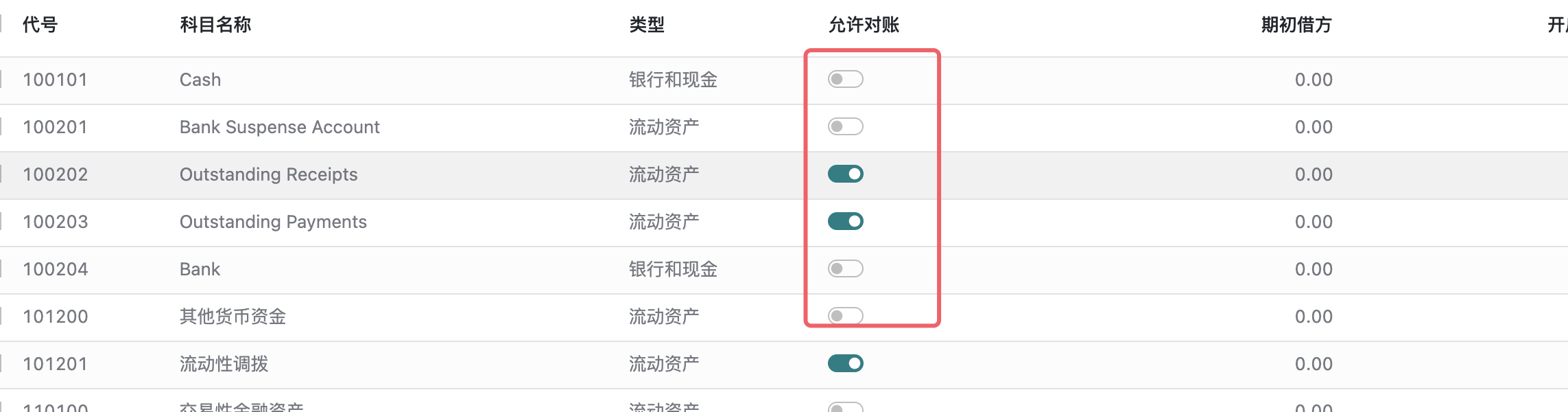Change type of Bank account 100204
Image resolution: width=1568 pixels, height=412 pixels.
pyautogui.click(x=673, y=270)
